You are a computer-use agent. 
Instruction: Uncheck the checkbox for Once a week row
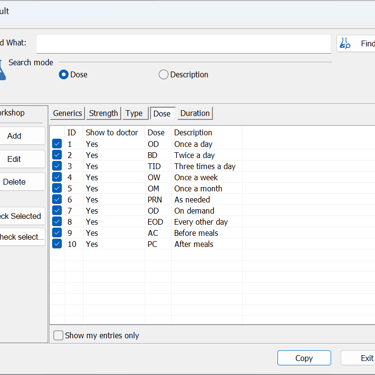coord(57,177)
